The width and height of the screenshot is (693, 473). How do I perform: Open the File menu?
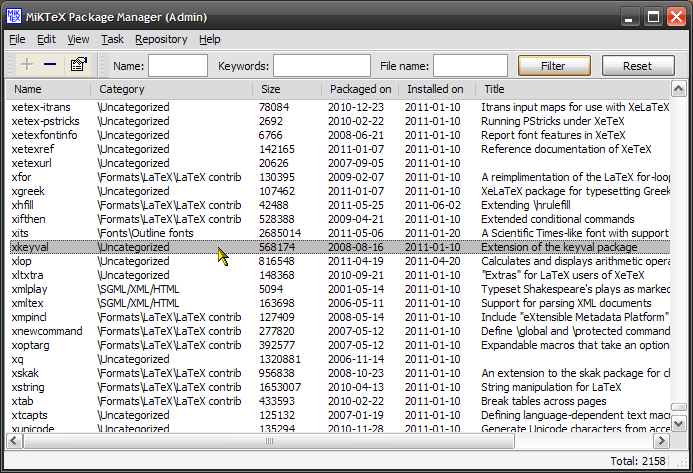click(17, 39)
